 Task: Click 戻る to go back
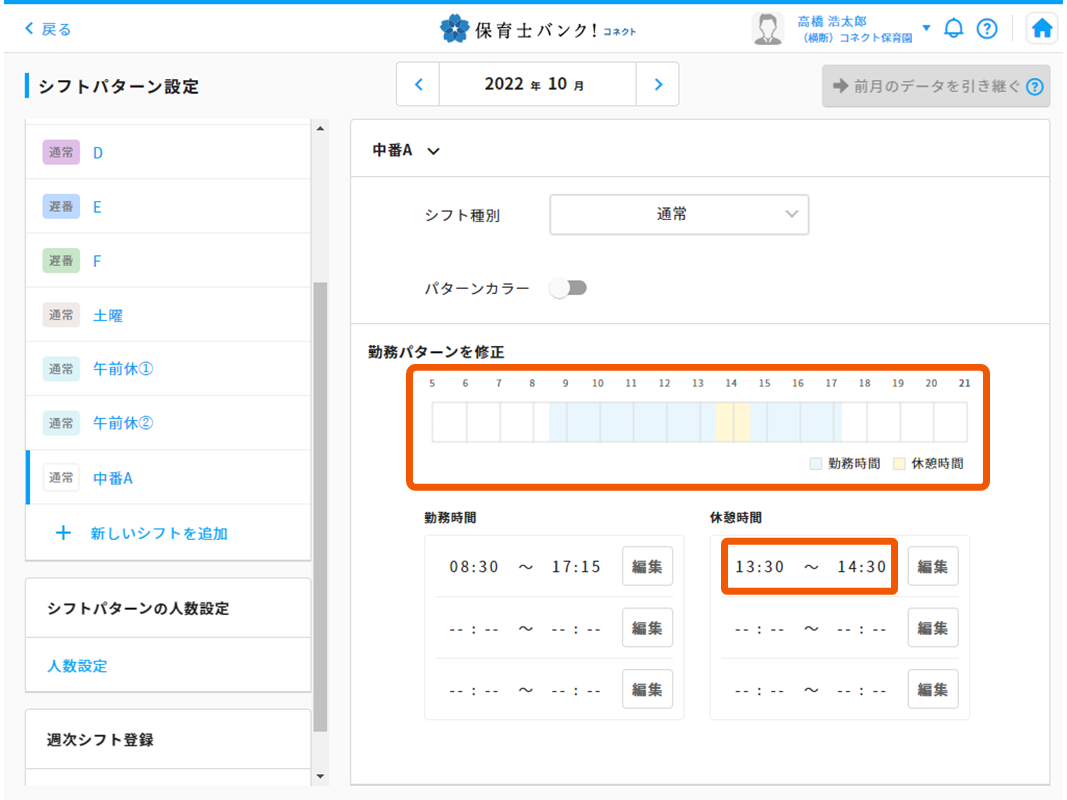(x=48, y=29)
